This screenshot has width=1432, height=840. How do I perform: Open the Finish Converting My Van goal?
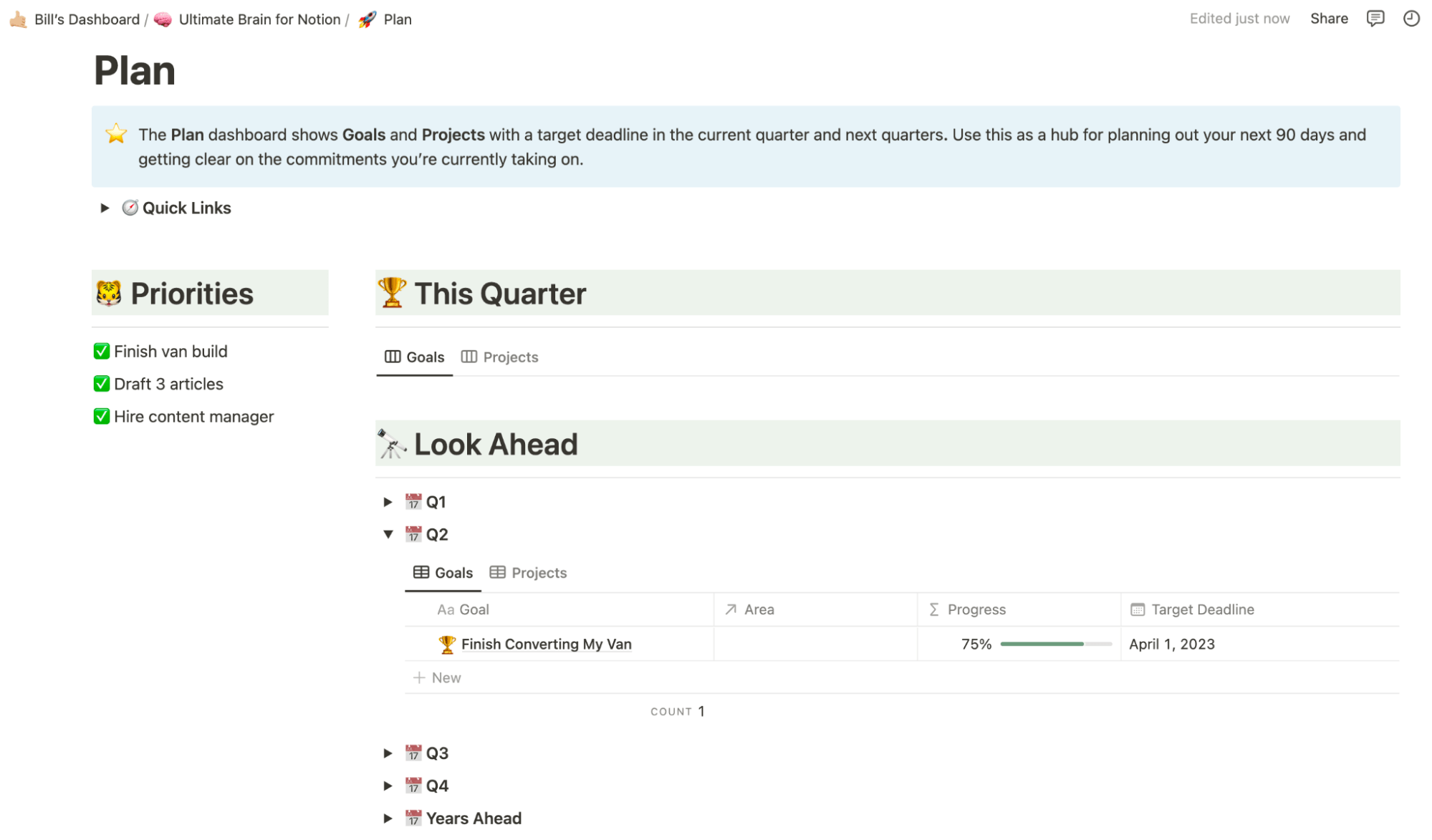(547, 644)
